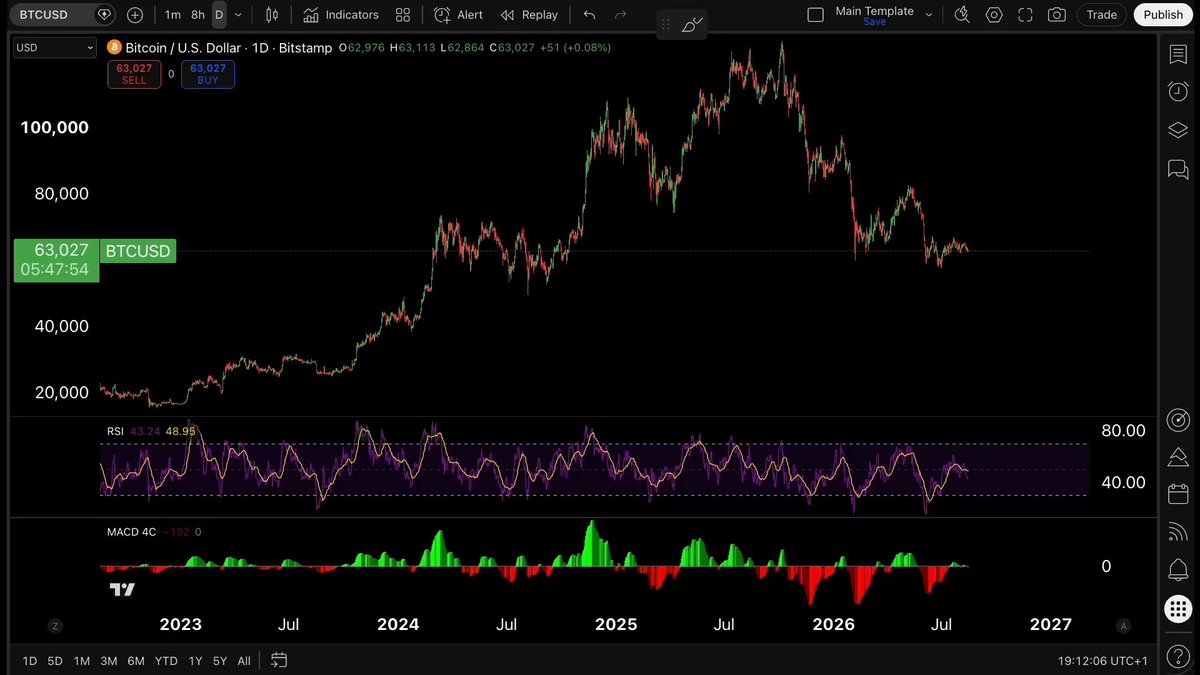This screenshot has width=1200, height=675.
Task: Start bar Replay mode
Action: pos(529,15)
